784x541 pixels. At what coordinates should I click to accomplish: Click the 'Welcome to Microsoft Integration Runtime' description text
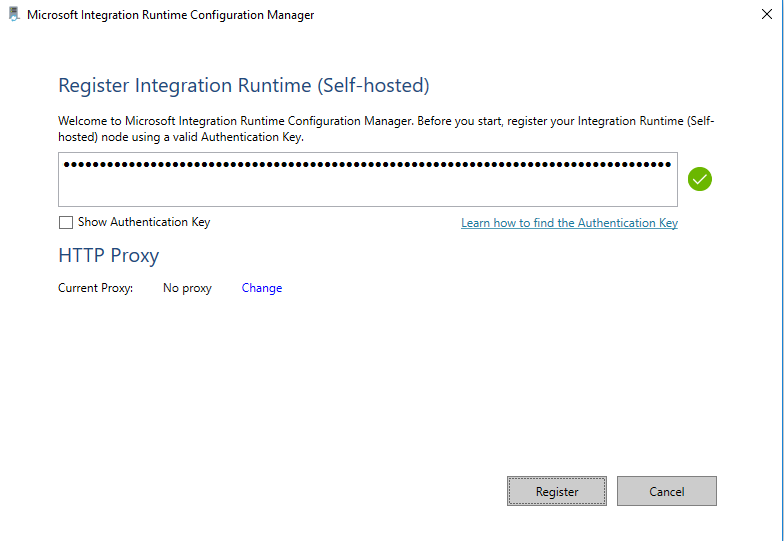386,129
